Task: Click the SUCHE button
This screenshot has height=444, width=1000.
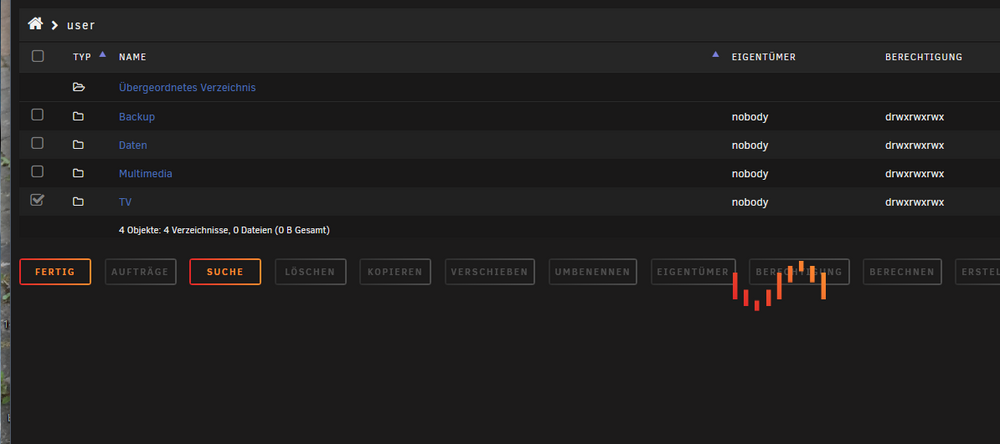Action: tap(225, 272)
